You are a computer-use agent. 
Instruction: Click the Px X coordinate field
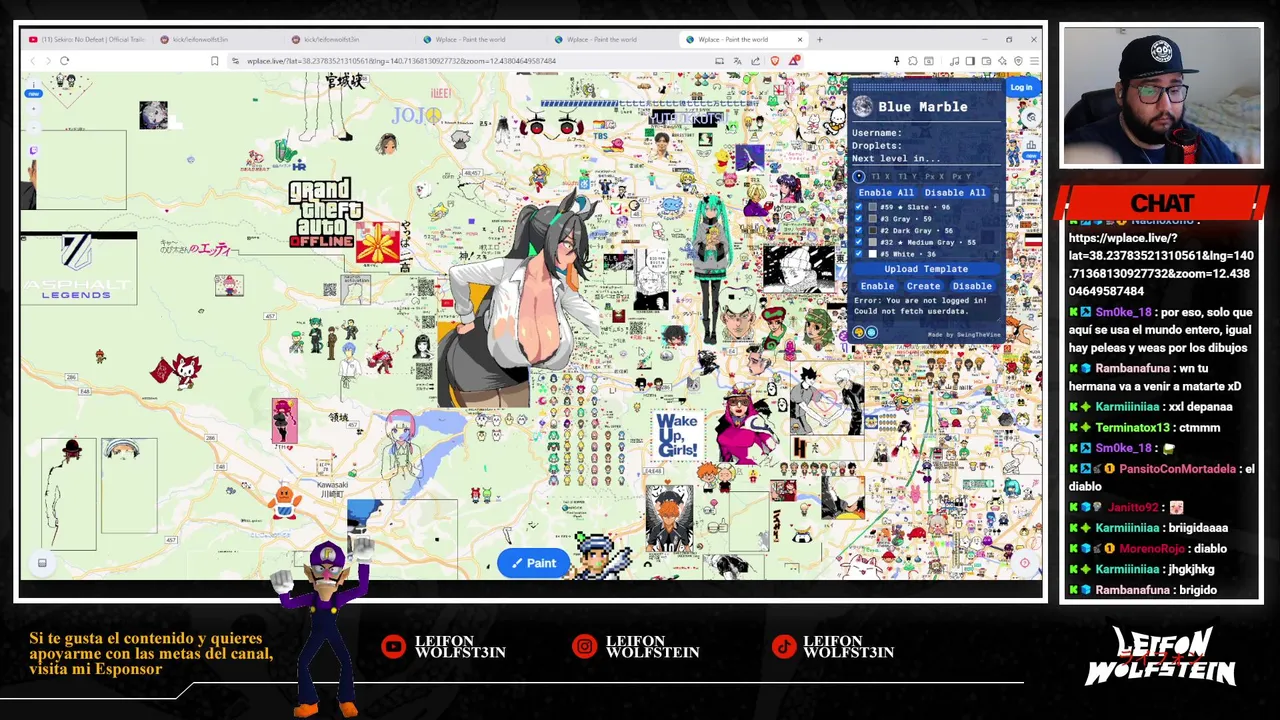[x=934, y=176]
